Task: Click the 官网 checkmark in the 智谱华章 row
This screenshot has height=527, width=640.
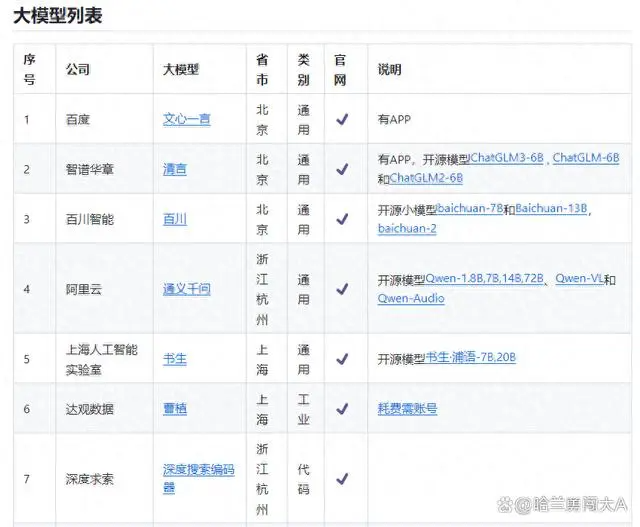Action: (342, 169)
